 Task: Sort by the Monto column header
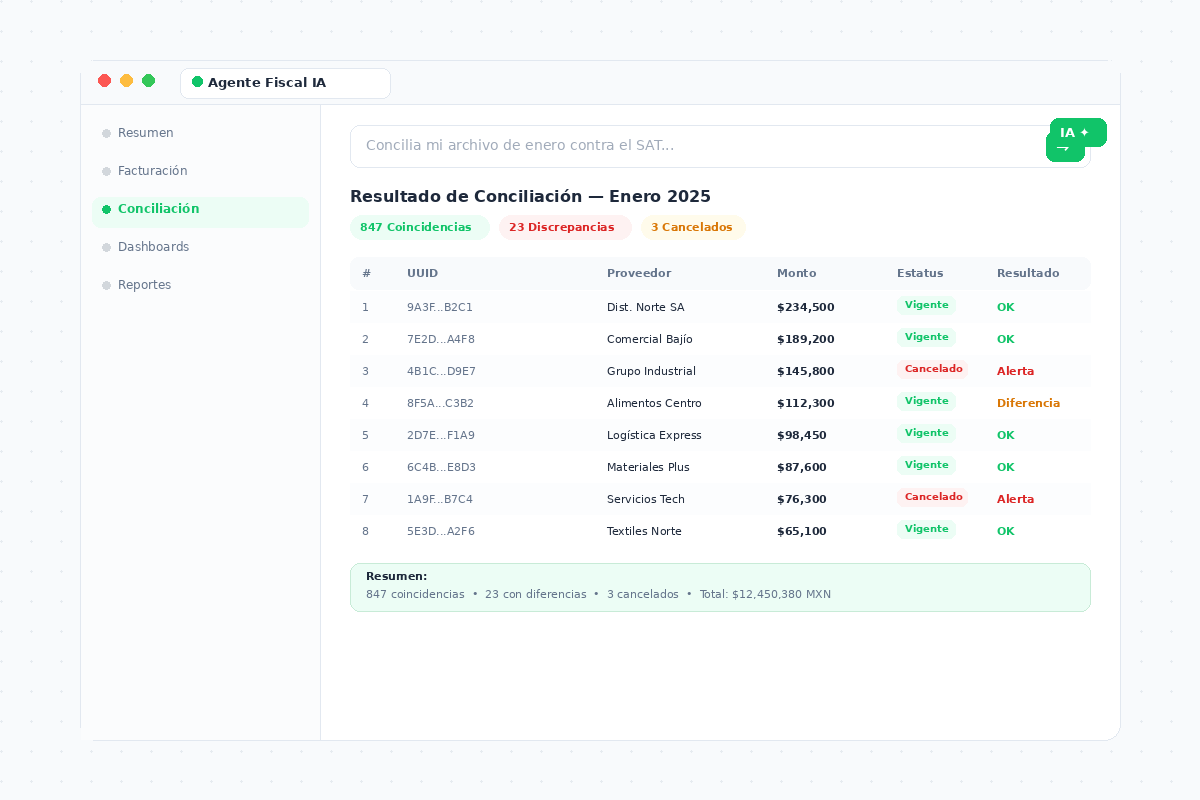coord(797,273)
